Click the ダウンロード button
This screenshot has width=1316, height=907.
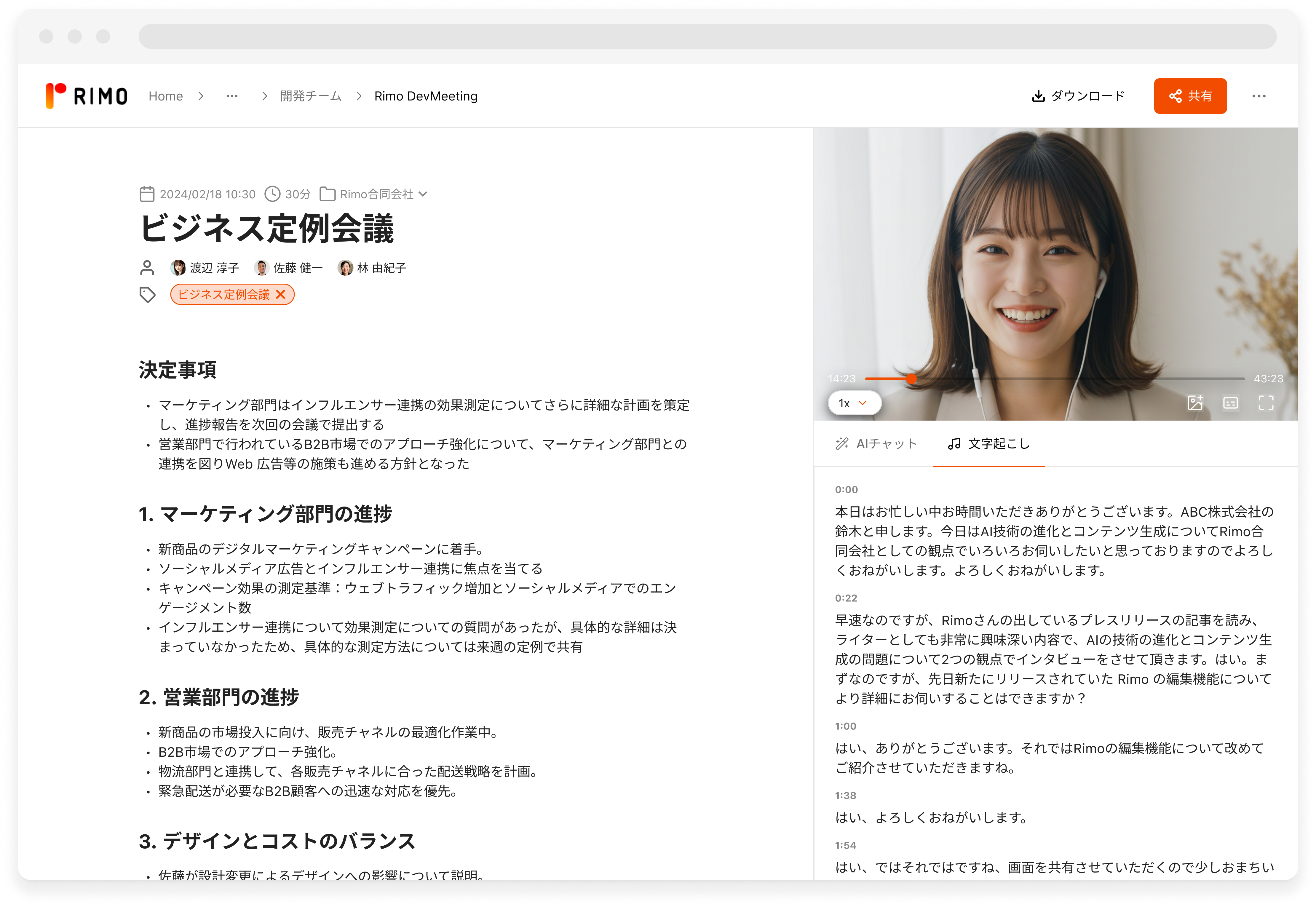pyautogui.click(x=1078, y=96)
